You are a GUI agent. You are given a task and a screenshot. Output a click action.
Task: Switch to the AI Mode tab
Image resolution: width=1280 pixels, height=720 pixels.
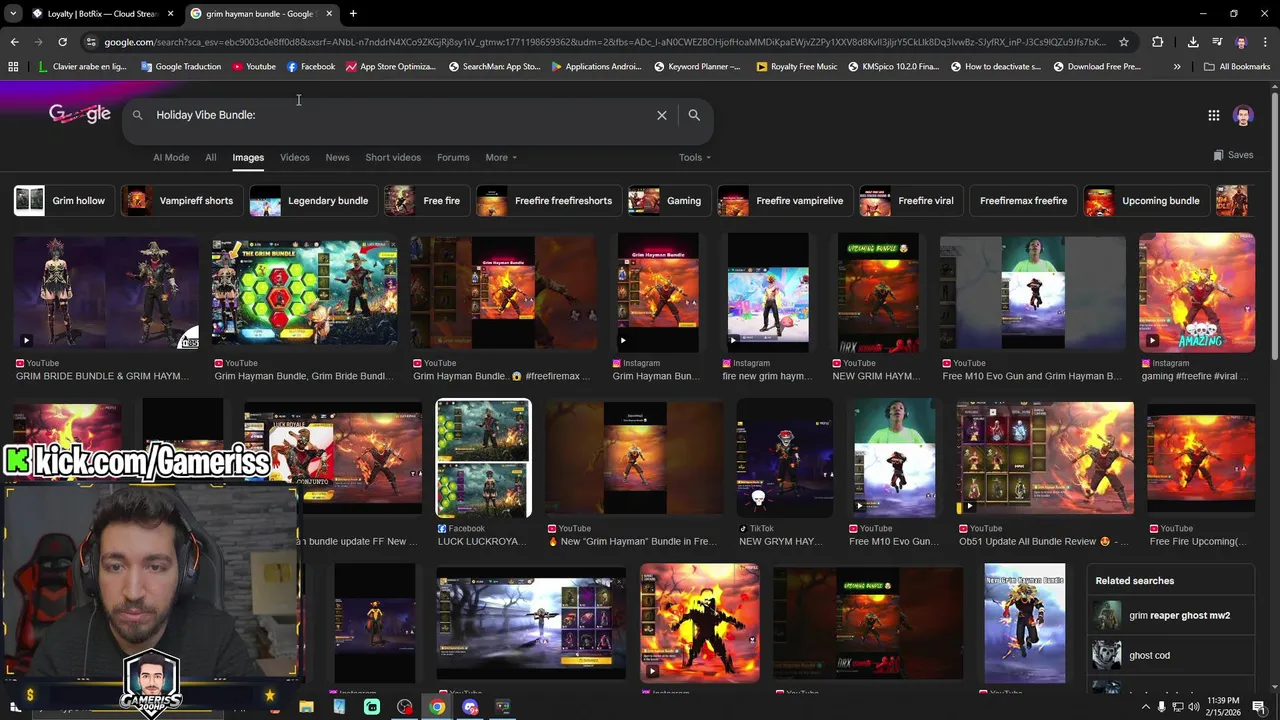pyautogui.click(x=171, y=158)
